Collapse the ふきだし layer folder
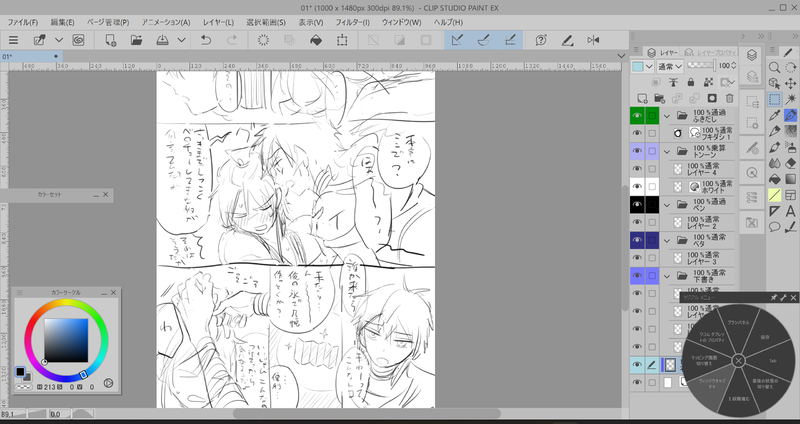Image resolution: width=800 pixels, height=424 pixels. tap(667, 116)
